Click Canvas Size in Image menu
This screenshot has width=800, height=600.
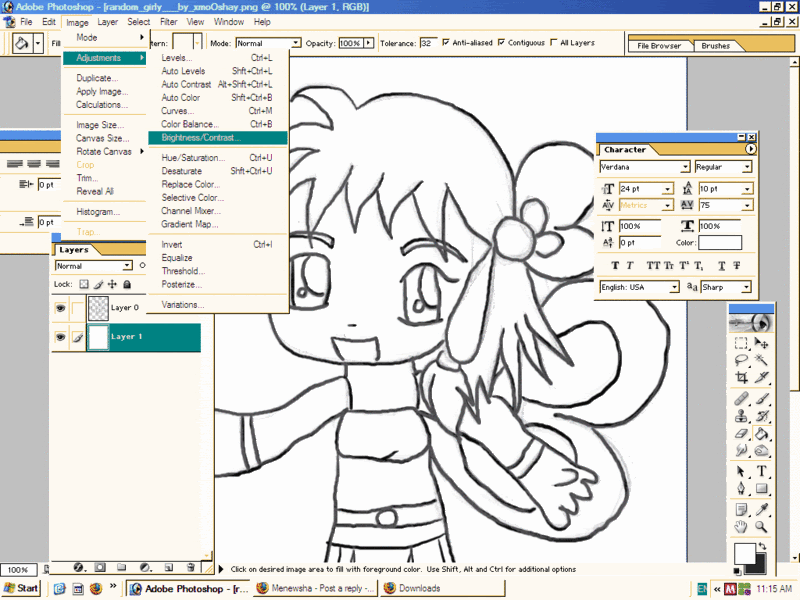(103, 138)
